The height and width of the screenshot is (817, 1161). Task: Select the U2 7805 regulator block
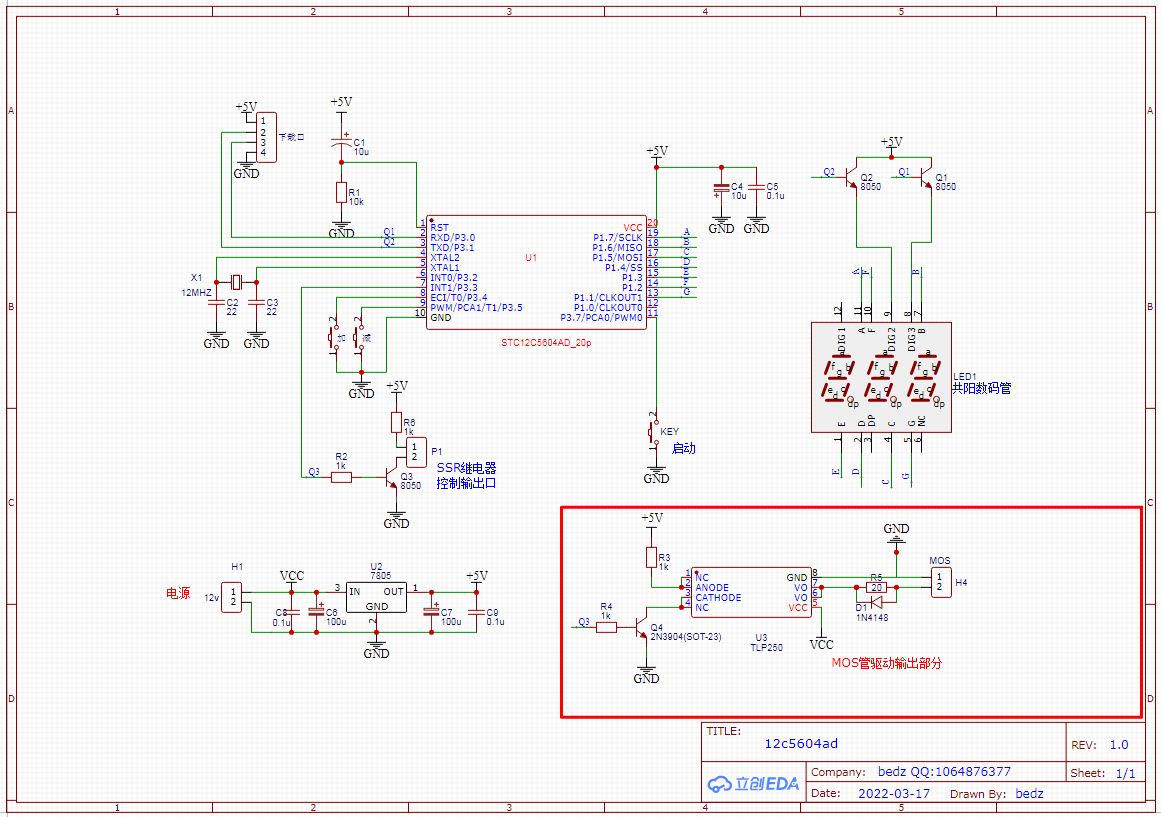pyautogui.click(x=376, y=597)
